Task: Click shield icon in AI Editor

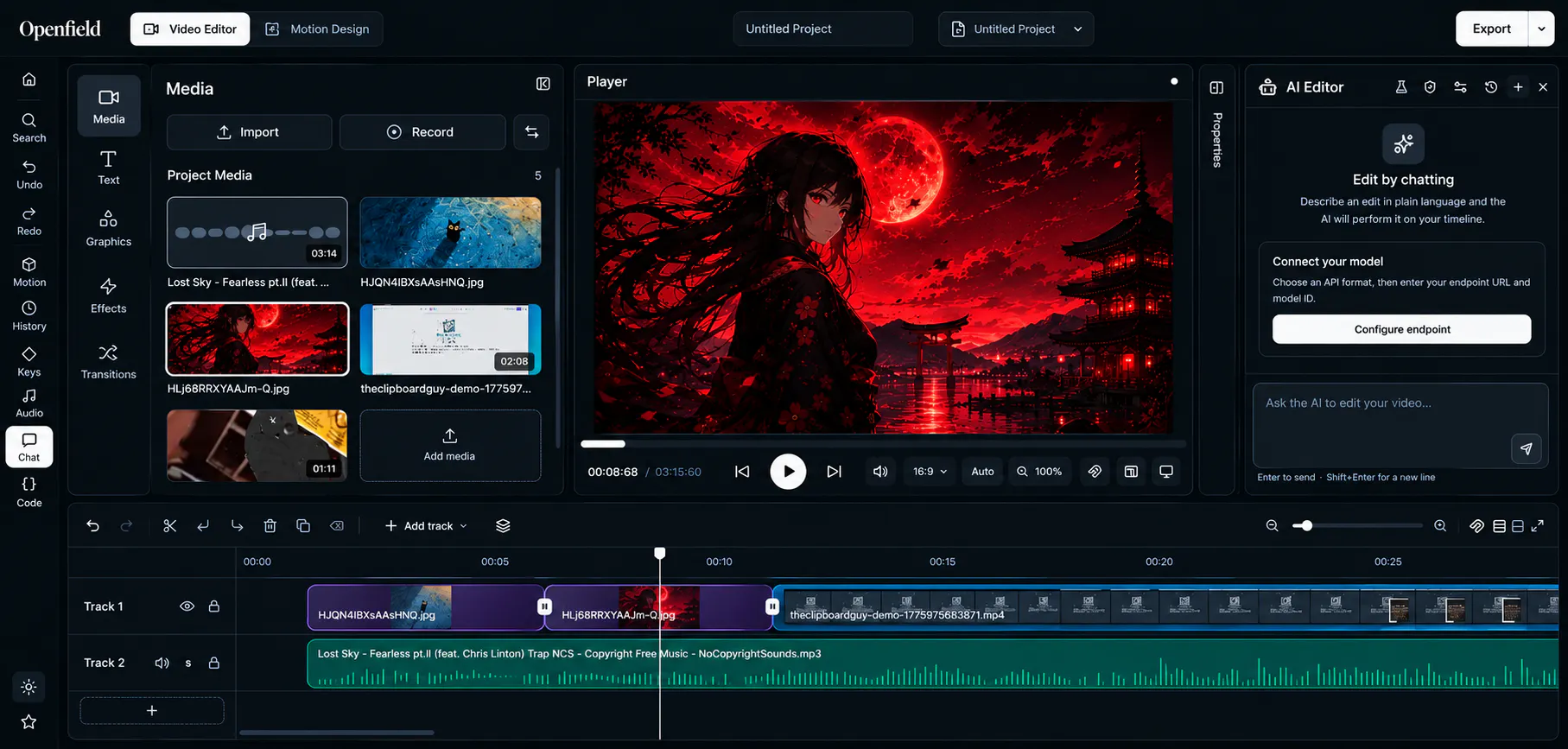Action: (1430, 87)
